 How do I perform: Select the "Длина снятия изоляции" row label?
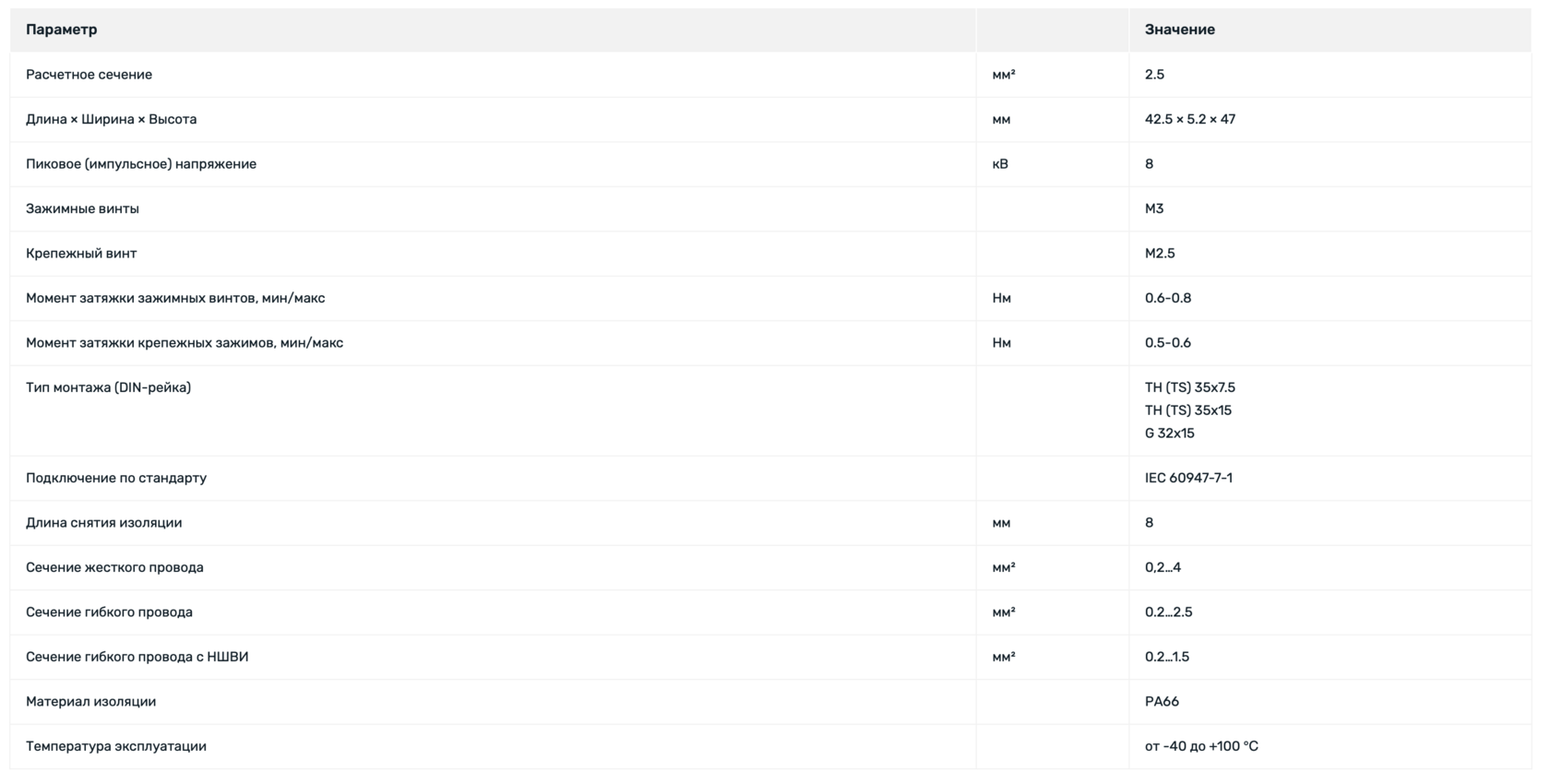[103, 523]
